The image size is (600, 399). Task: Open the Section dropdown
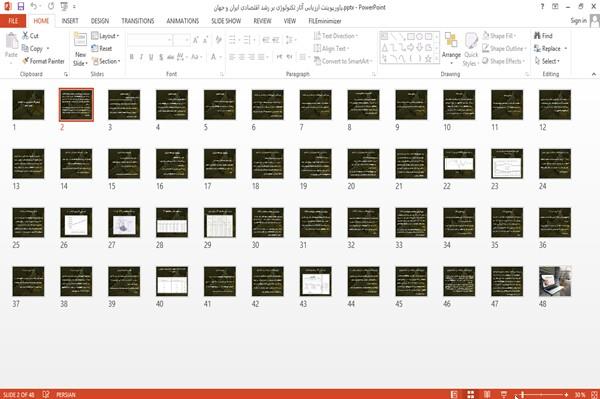click(106, 61)
